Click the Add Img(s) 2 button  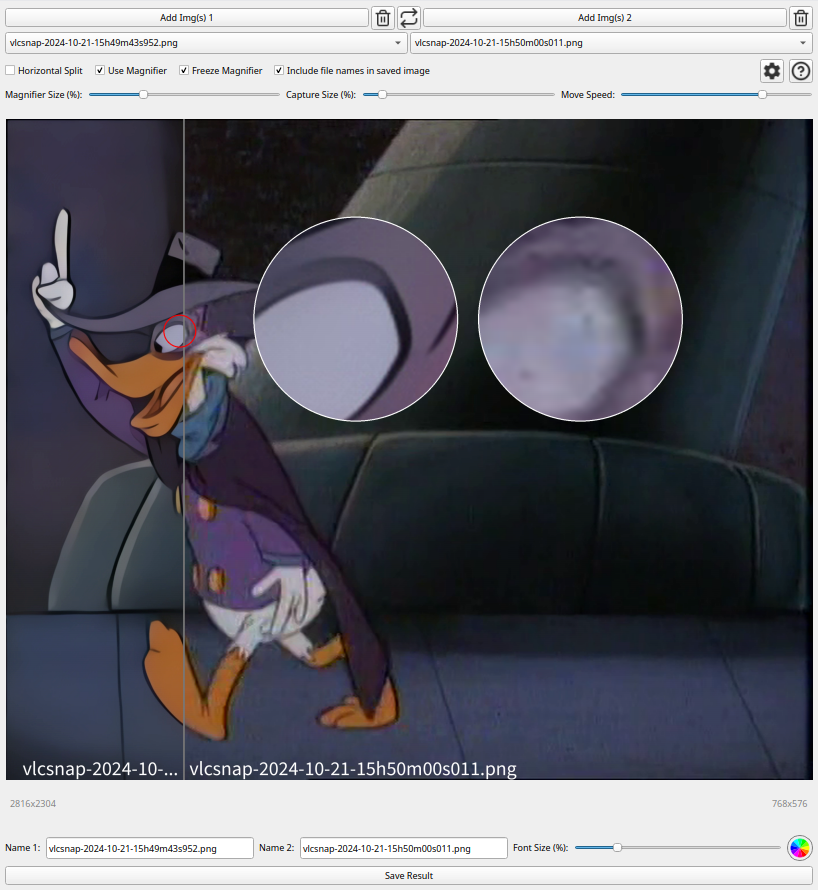605,18
